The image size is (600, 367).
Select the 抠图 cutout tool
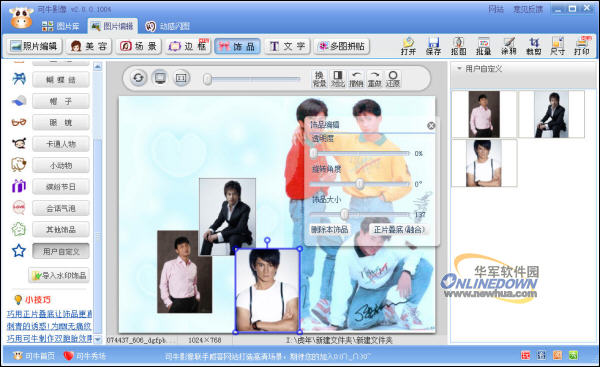(x=458, y=46)
